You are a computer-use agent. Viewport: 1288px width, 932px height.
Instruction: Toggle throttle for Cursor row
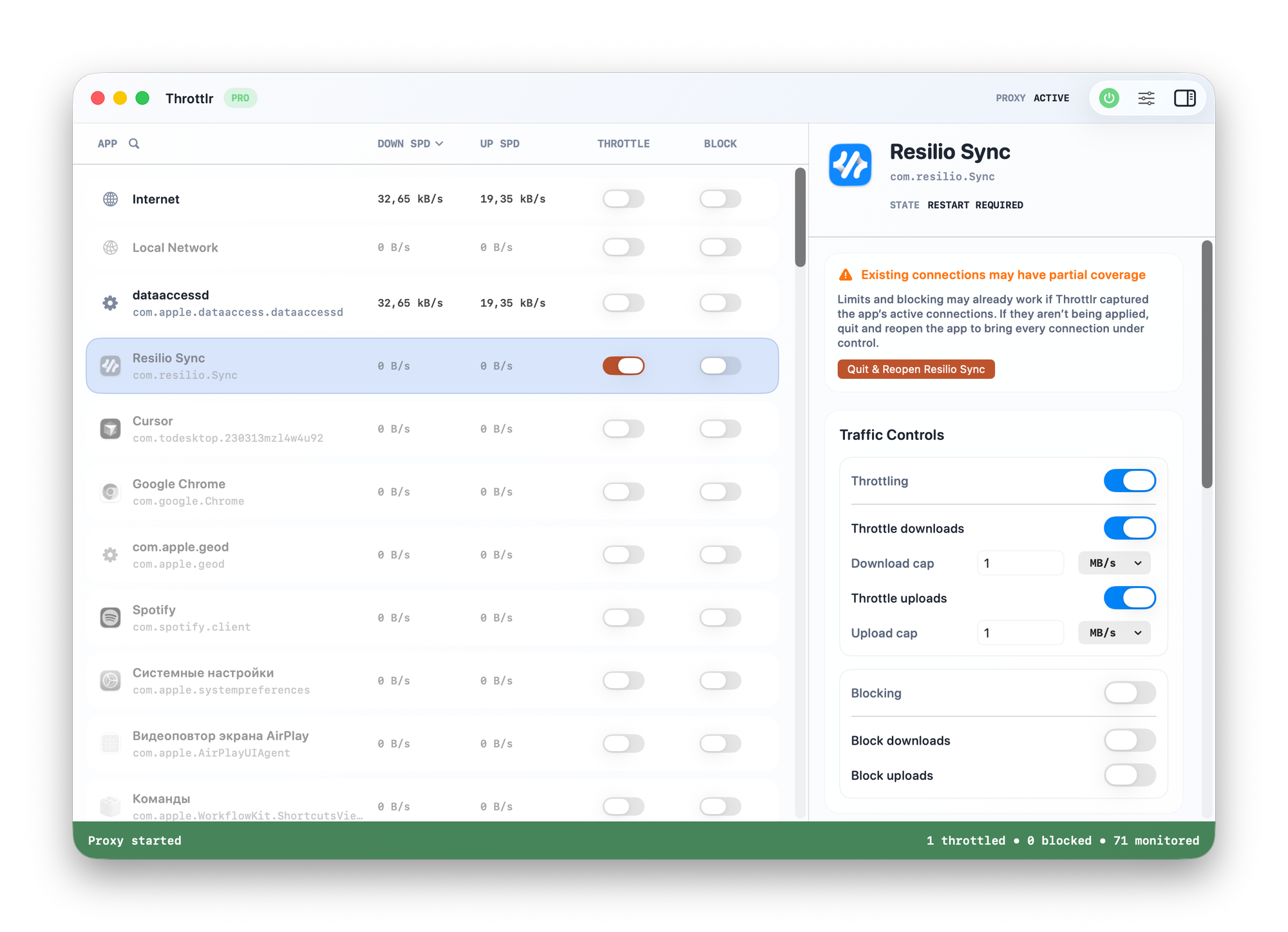[x=623, y=429]
